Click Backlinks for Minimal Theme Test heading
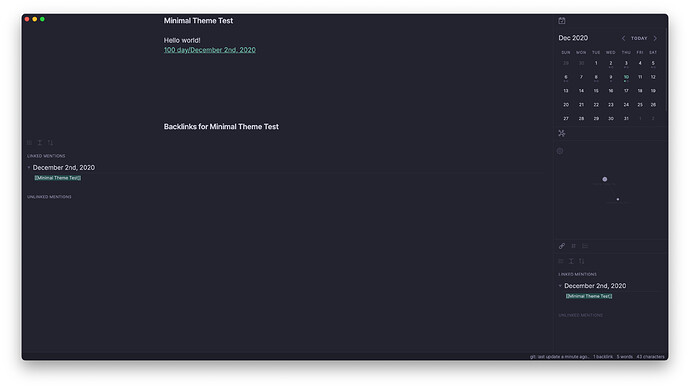This screenshot has height=389, width=690. coord(221,127)
